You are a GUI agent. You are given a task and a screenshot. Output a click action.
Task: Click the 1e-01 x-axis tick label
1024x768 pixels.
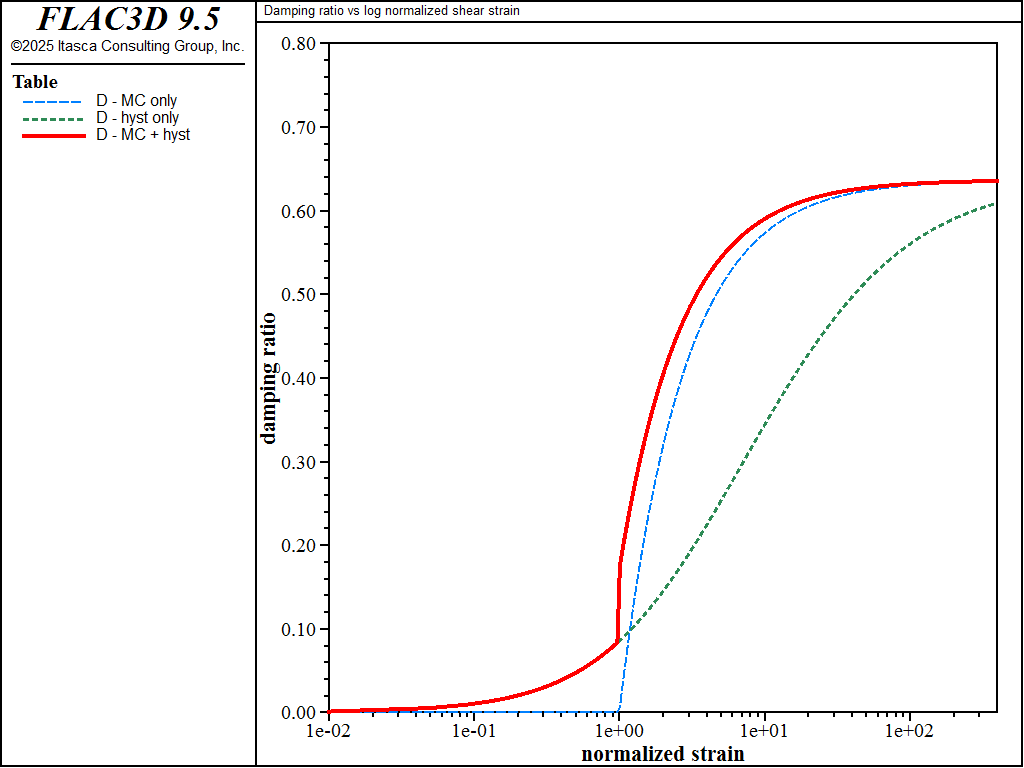[x=473, y=731]
